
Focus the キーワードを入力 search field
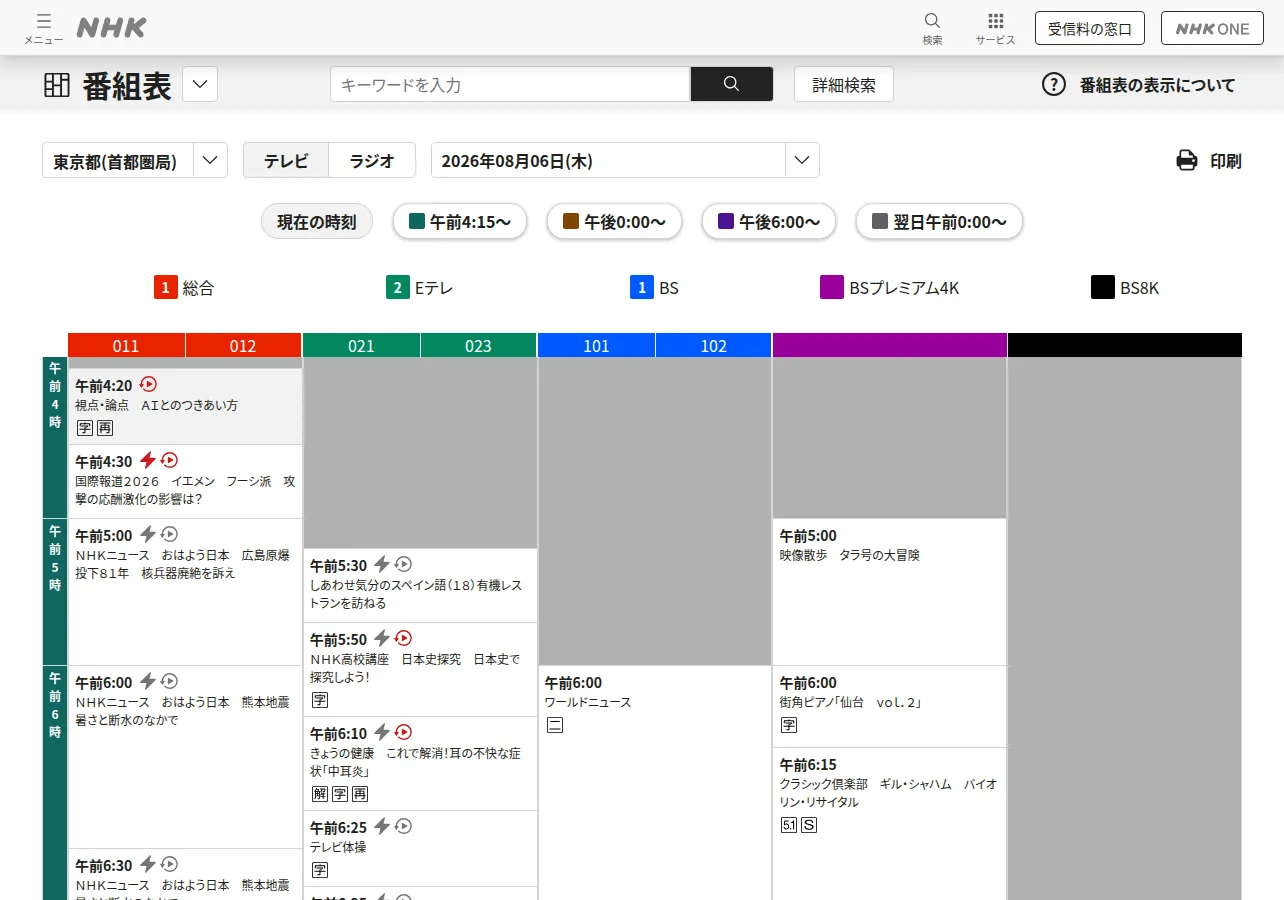coord(510,84)
